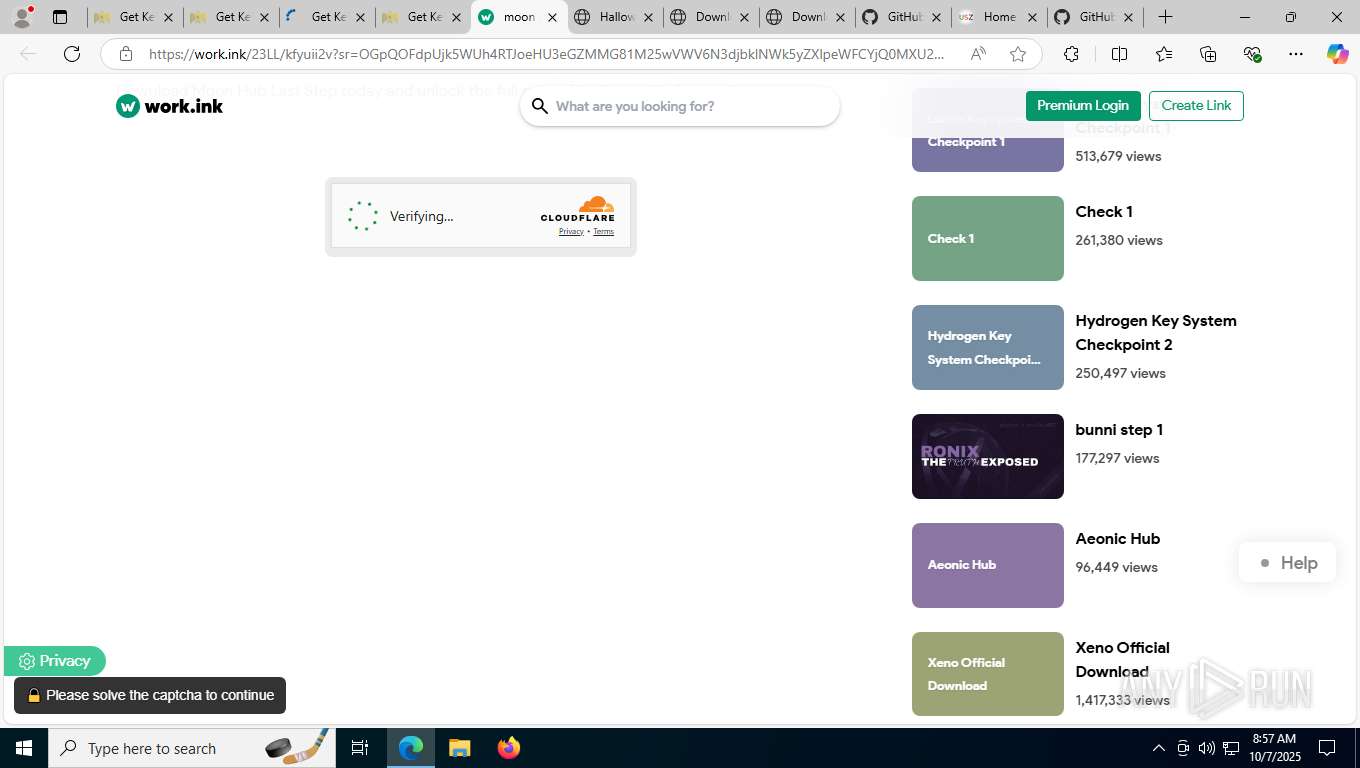1360x768 pixels.
Task: Open the Extensions puzzle icon
Action: tap(1071, 54)
